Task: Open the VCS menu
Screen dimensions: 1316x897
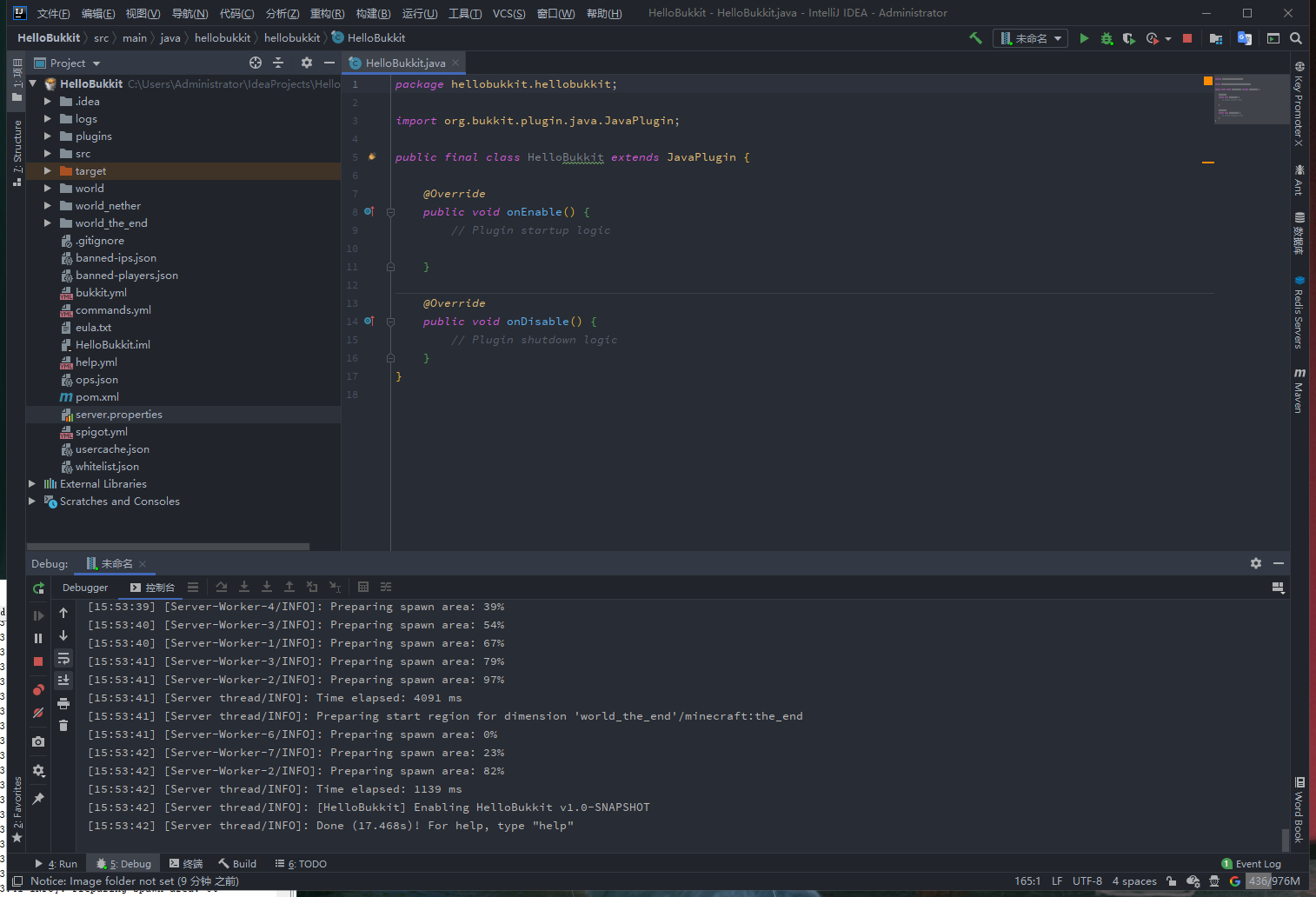Action: point(508,13)
